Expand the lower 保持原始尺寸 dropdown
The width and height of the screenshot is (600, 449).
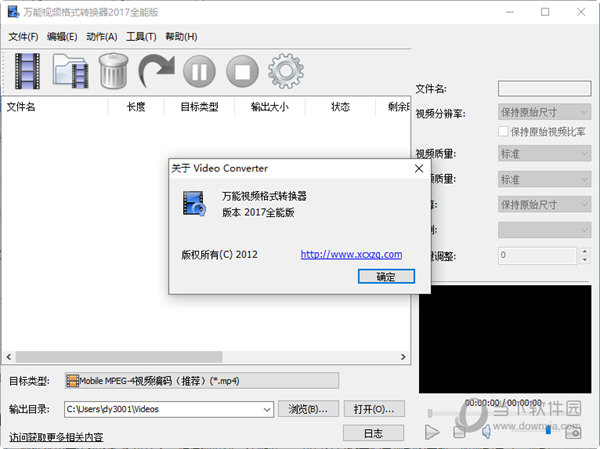(x=545, y=204)
